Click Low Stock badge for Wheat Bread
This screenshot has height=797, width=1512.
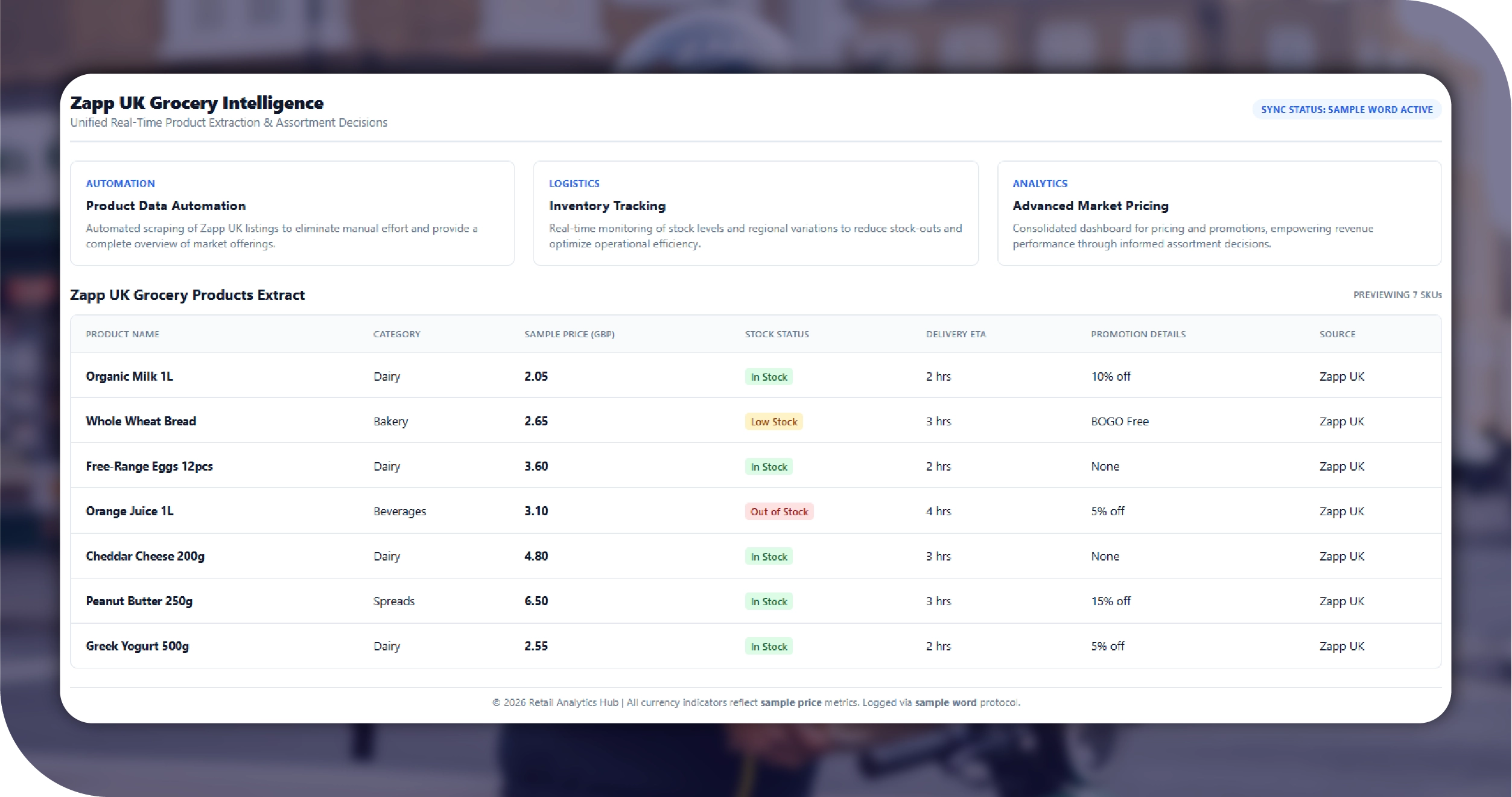pos(773,422)
